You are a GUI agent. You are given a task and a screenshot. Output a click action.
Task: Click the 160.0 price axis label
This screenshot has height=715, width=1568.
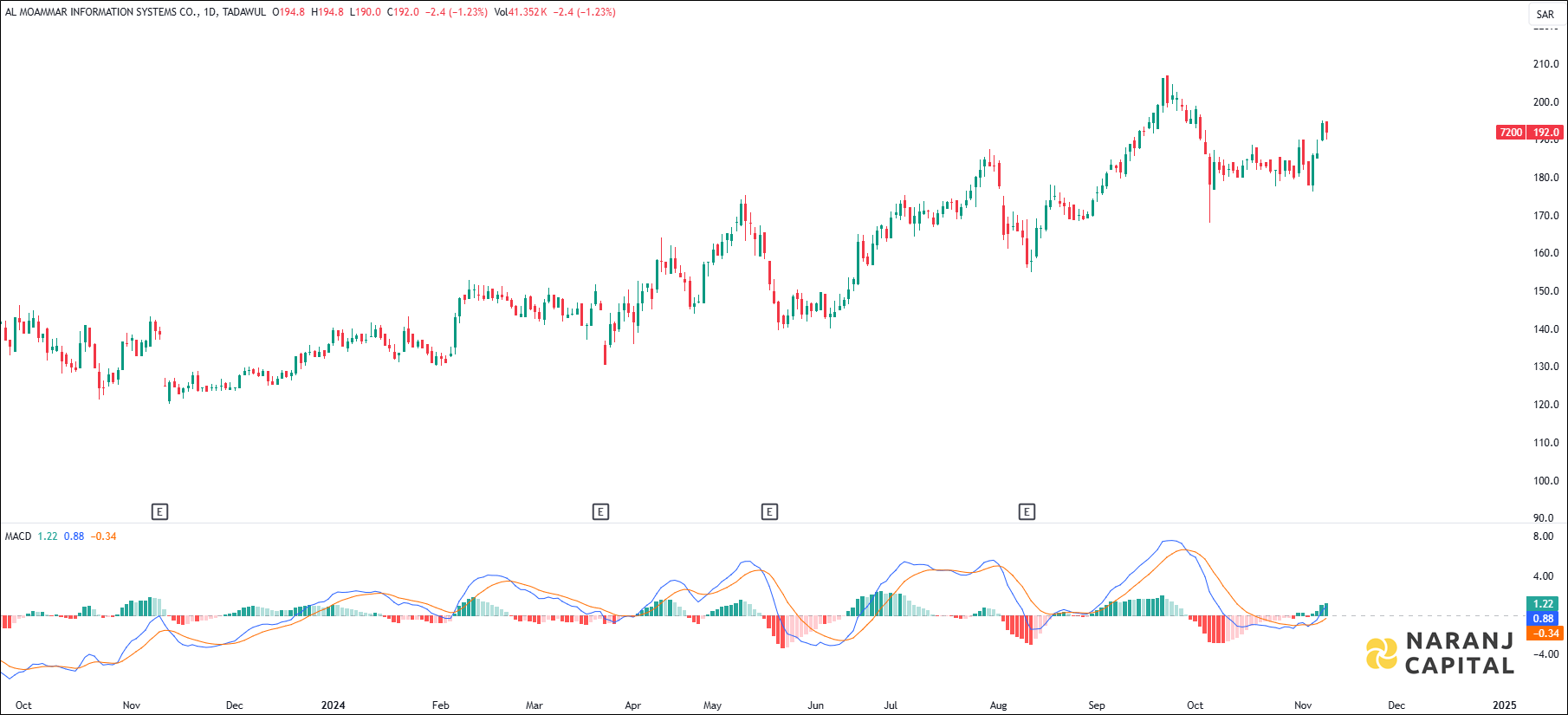[1545, 253]
